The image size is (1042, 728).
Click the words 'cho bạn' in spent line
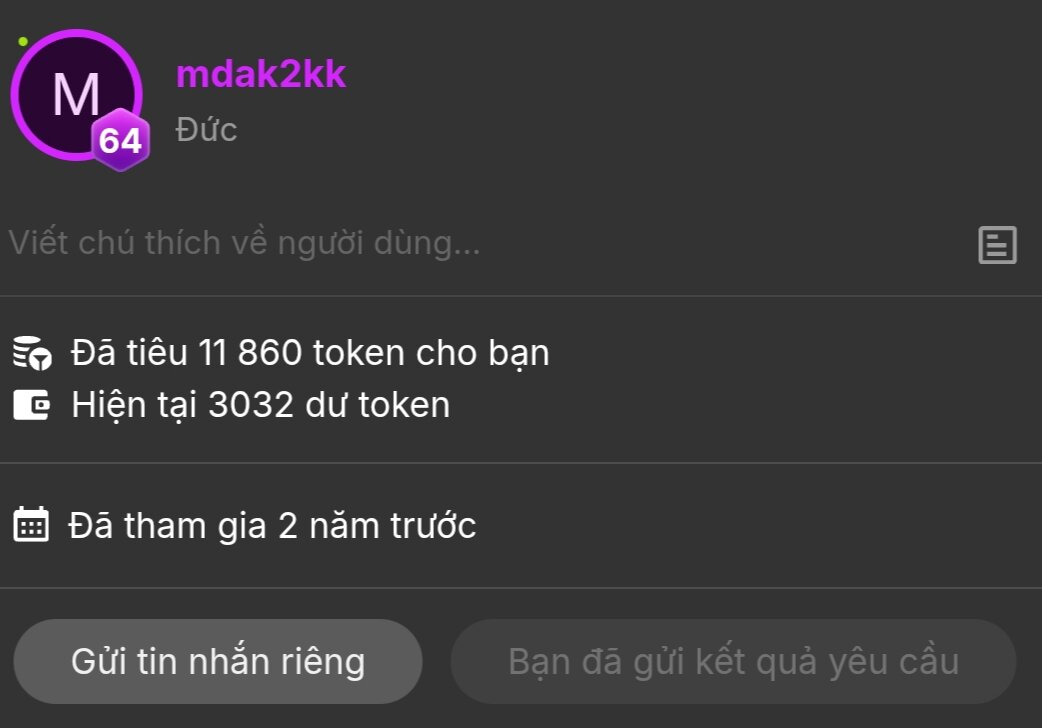pyautogui.click(x=482, y=352)
